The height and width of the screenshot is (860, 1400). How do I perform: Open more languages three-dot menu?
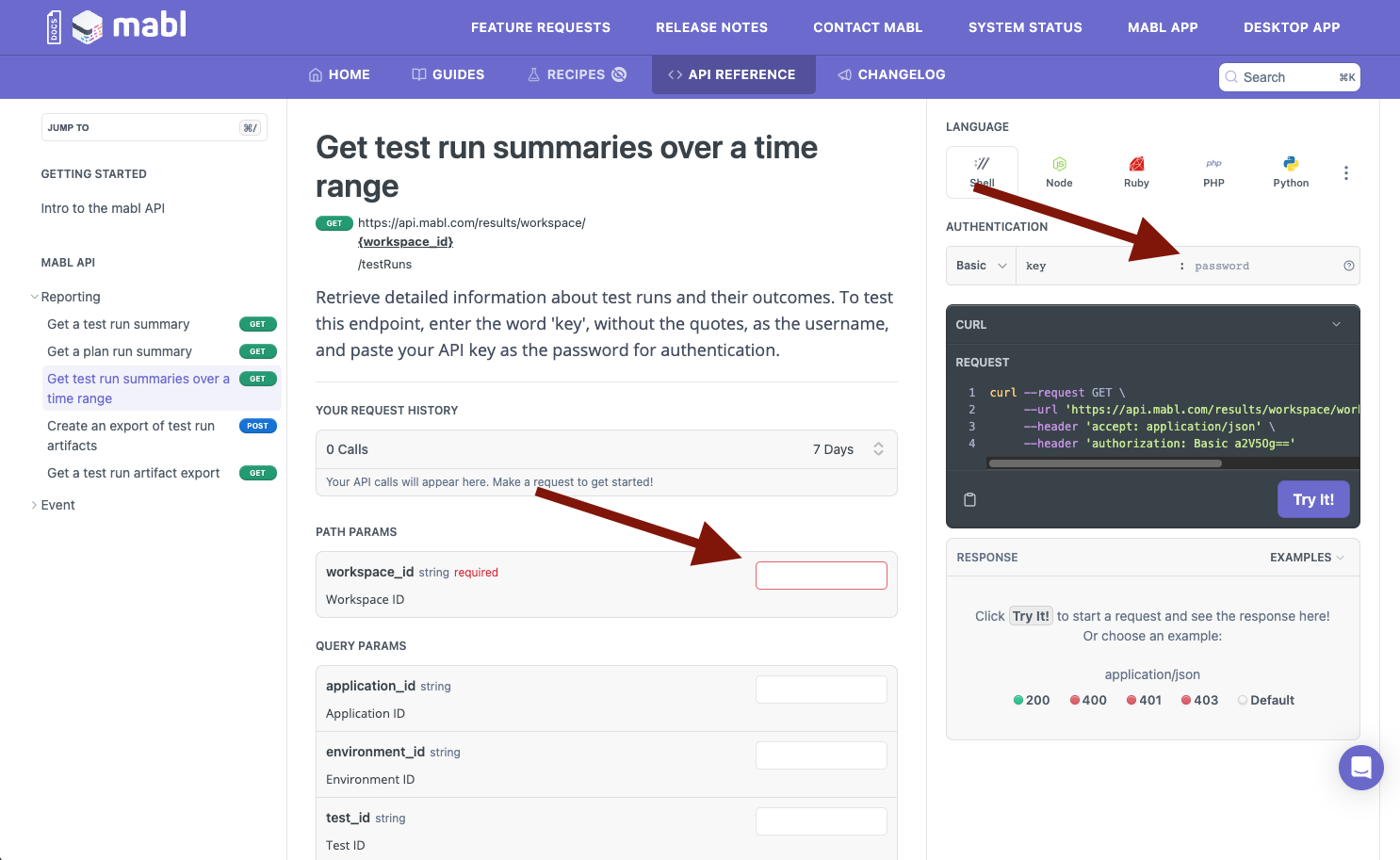[1345, 172]
